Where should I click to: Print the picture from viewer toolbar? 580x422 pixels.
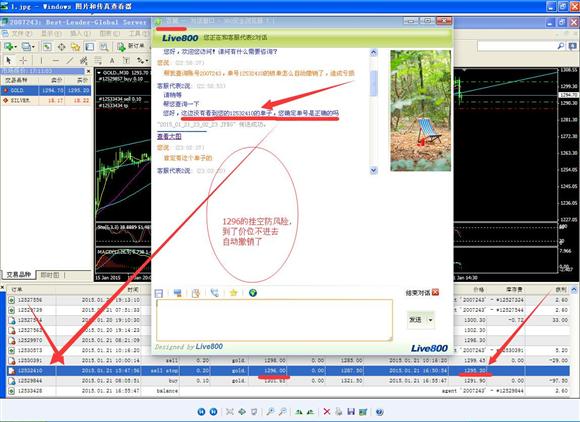click(339, 412)
